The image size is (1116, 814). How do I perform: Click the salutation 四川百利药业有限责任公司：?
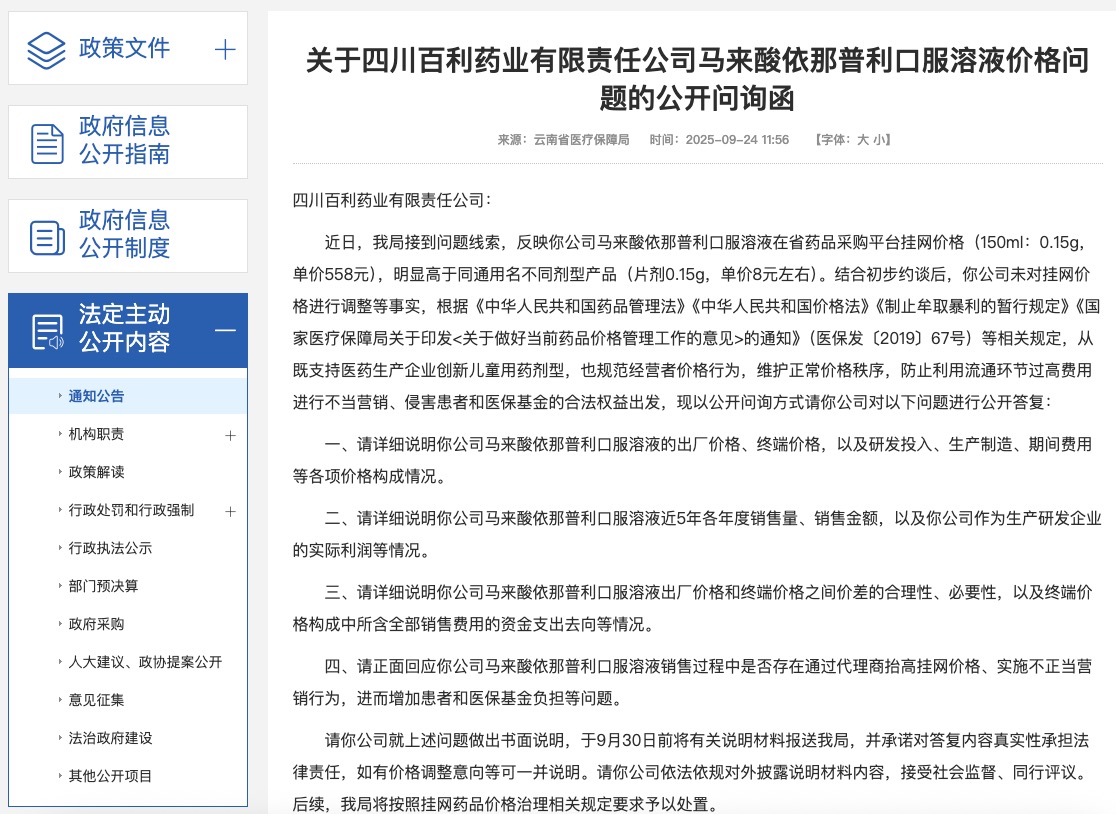click(x=392, y=201)
